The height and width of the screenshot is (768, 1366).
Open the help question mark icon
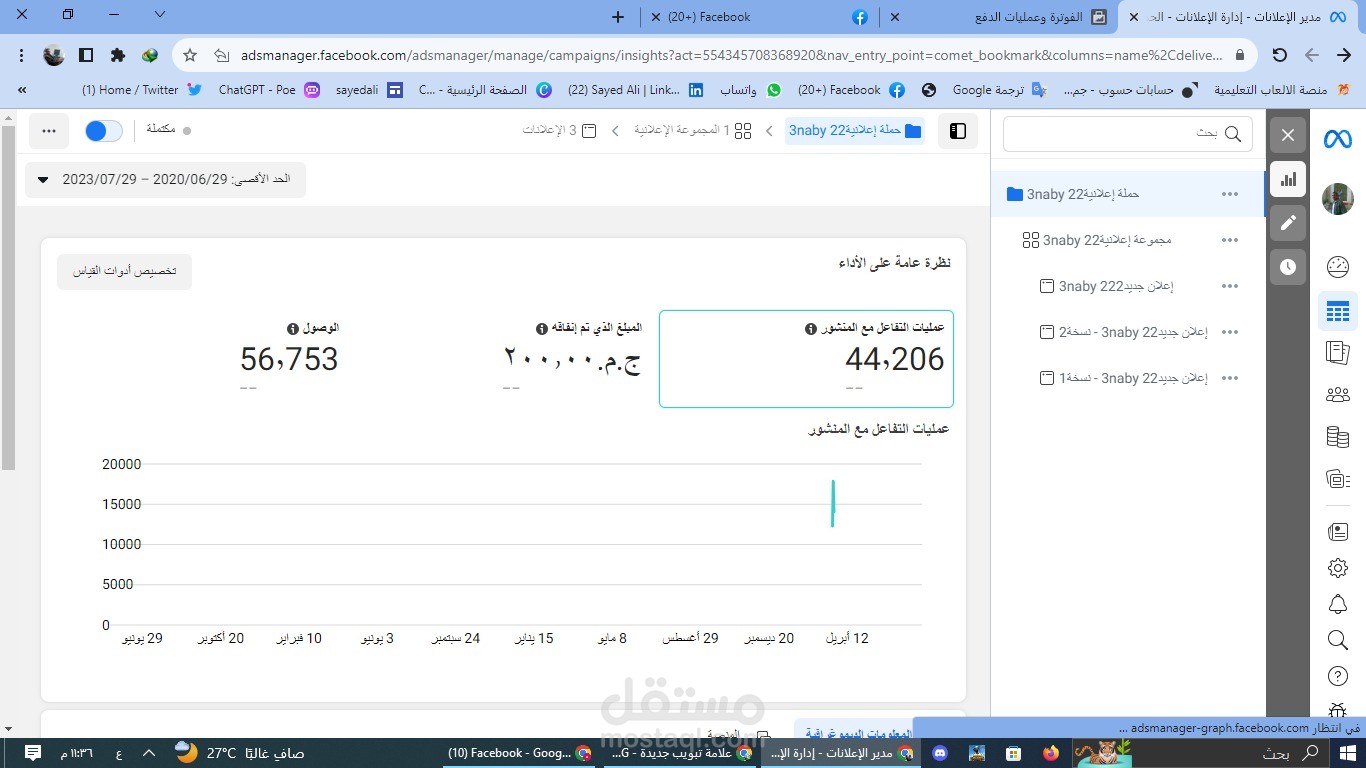(1338, 676)
